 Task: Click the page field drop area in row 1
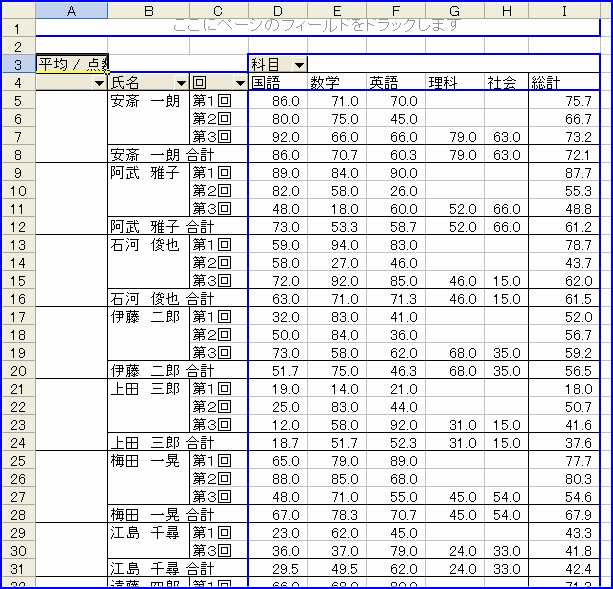tap(318, 28)
